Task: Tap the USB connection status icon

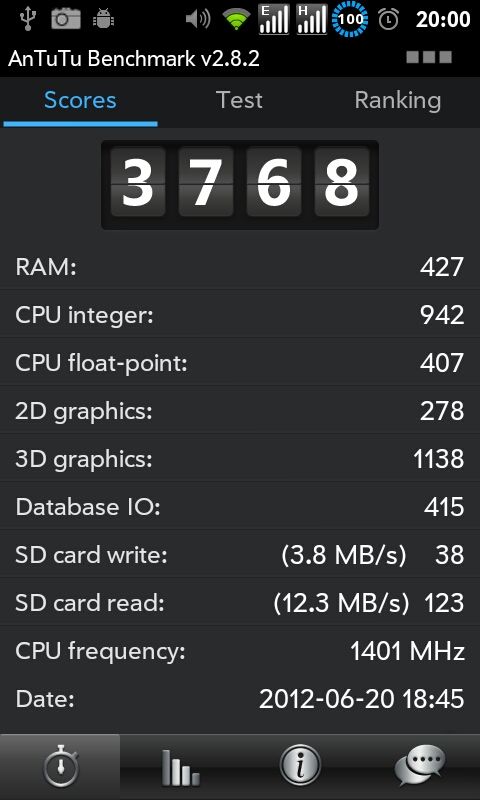Action: [x=27, y=19]
